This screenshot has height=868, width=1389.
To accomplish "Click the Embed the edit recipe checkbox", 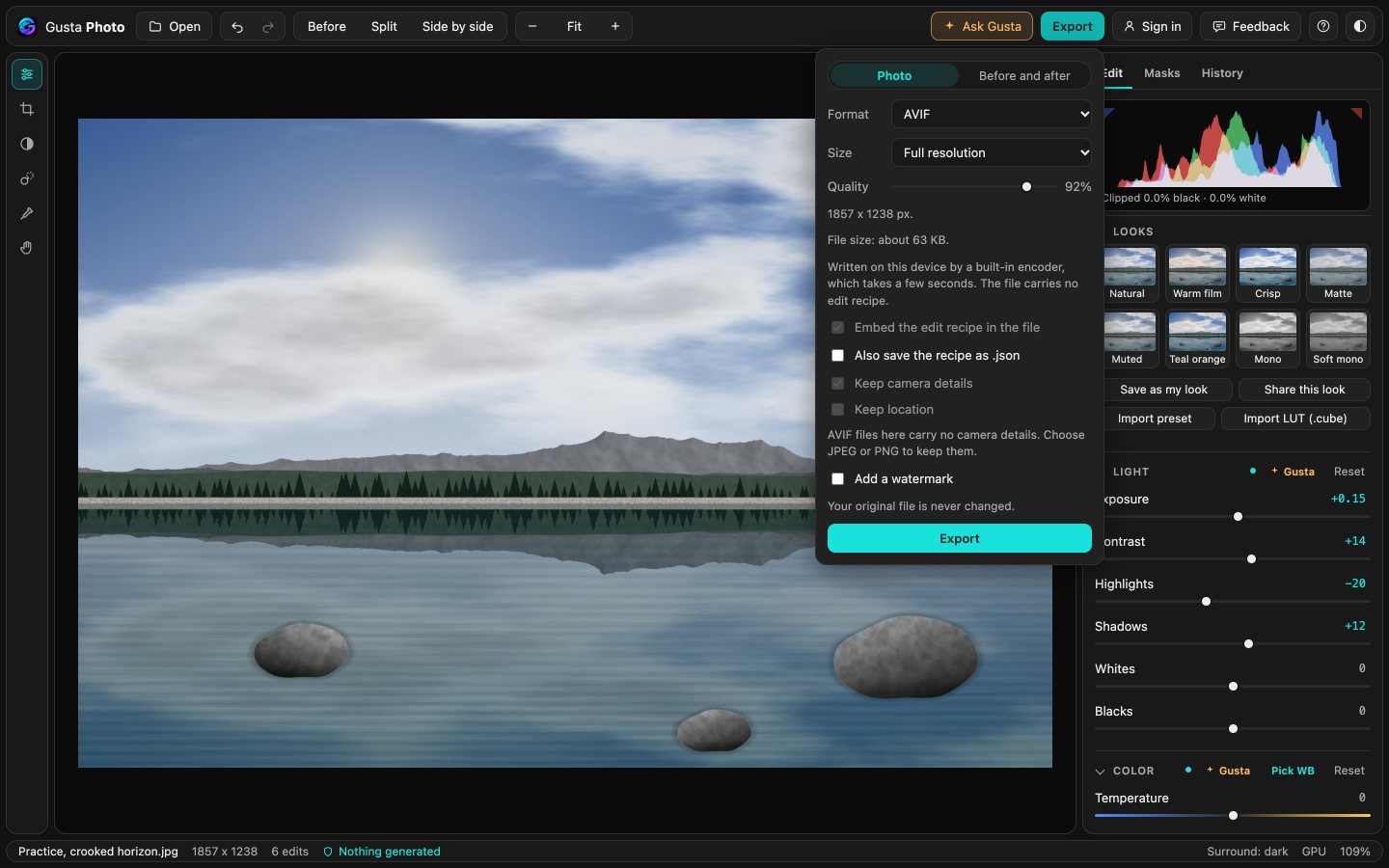I will 837,328.
